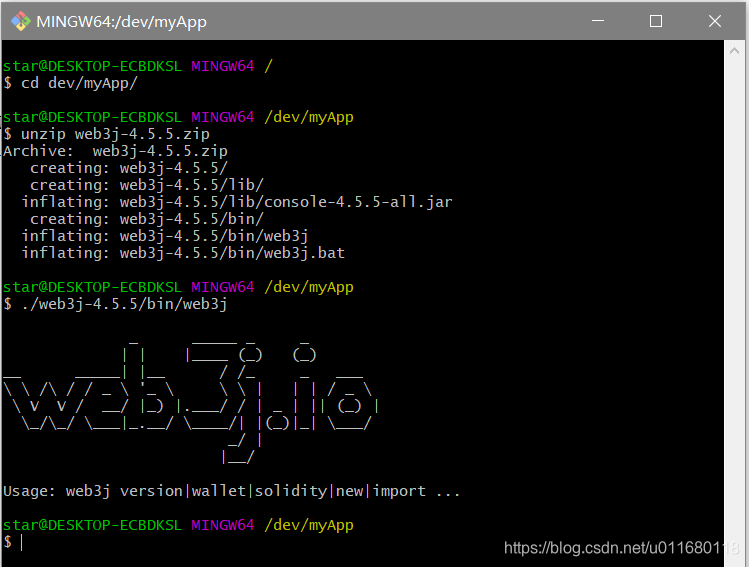The height and width of the screenshot is (567, 749).
Task: Click the 'Archive: web3j-4.5.5.zip' output line
Action: click(x=116, y=151)
